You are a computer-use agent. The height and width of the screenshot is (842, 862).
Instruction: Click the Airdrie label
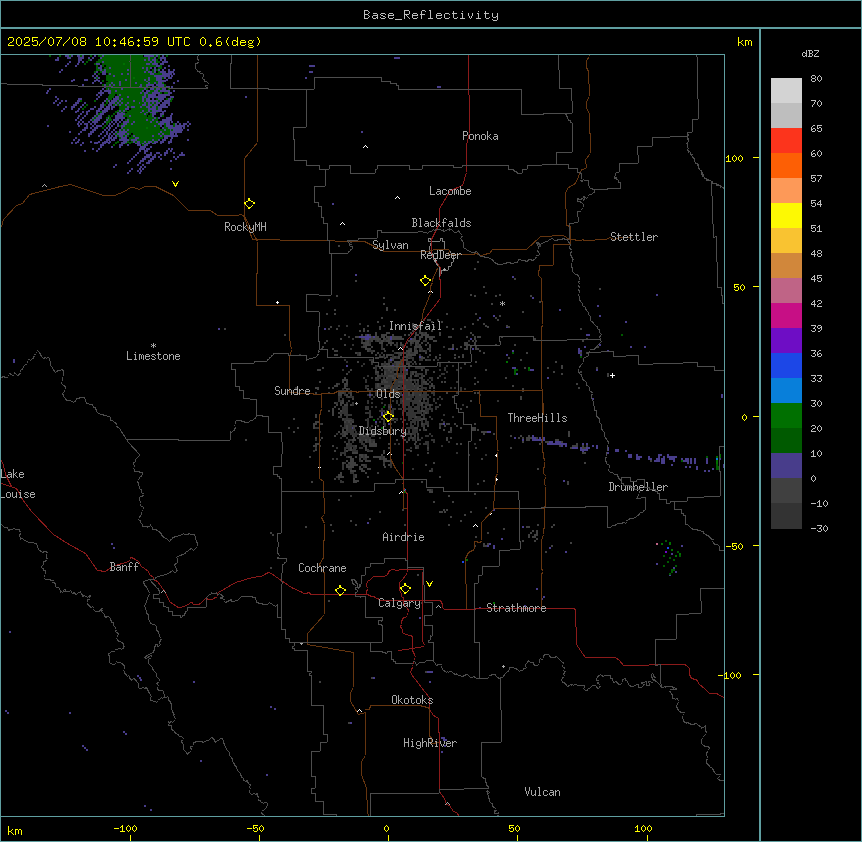click(403, 537)
